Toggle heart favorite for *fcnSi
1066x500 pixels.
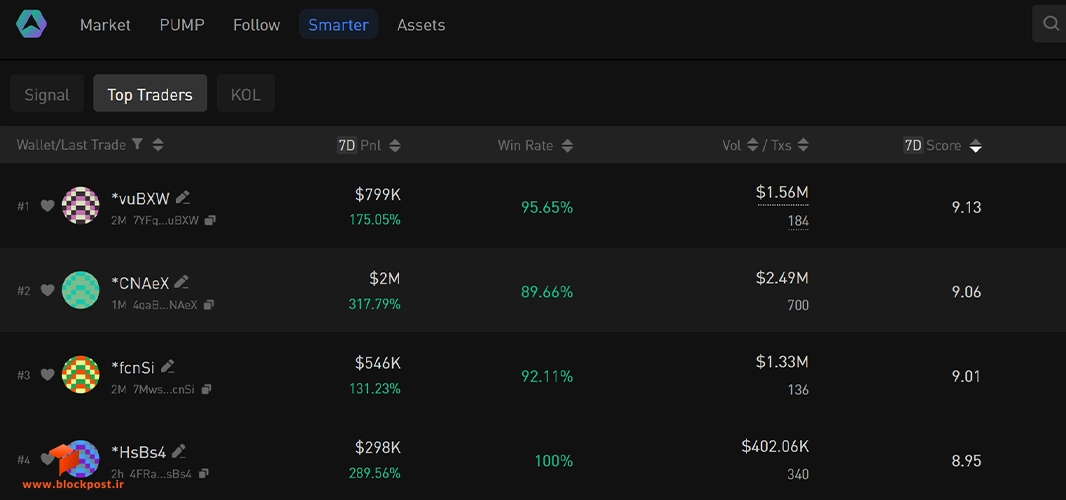coord(47,375)
